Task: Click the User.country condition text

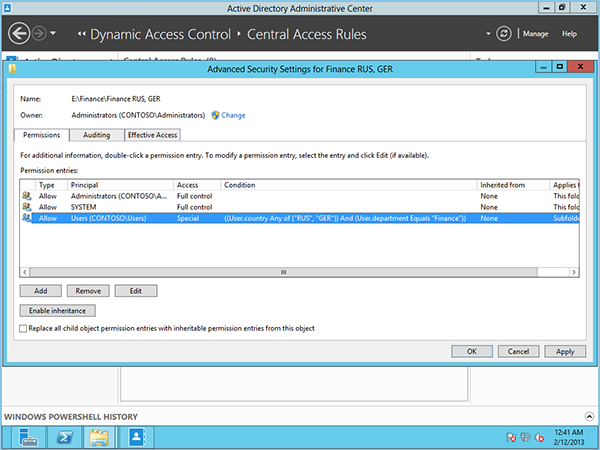Action: coord(345,218)
